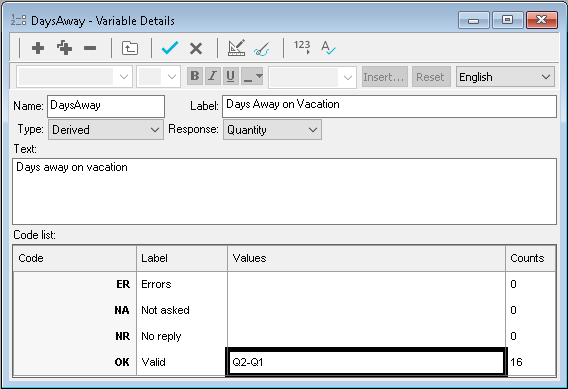This screenshot has width=568, height=389.
Task: Click the Errors label cell
Action: tap(182, 284)
